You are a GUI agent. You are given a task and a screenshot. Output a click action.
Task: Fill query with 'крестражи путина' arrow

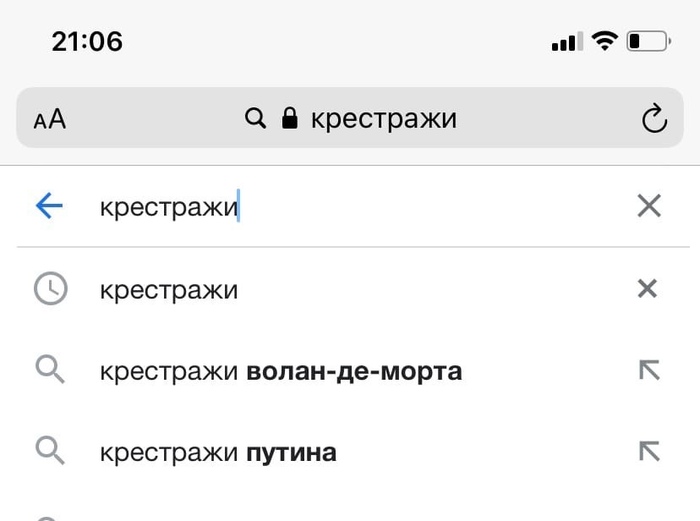tap(649, 452)
